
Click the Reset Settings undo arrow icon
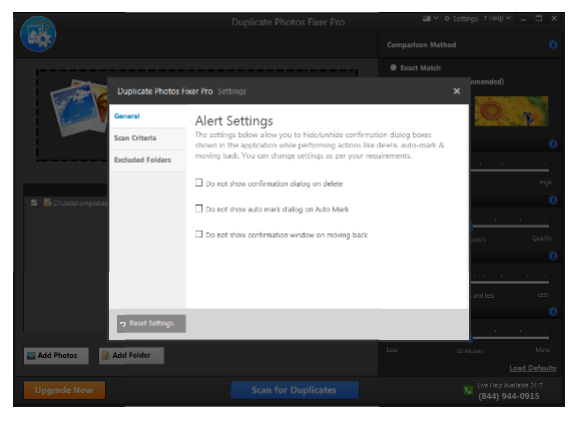[x=123, y=324]
